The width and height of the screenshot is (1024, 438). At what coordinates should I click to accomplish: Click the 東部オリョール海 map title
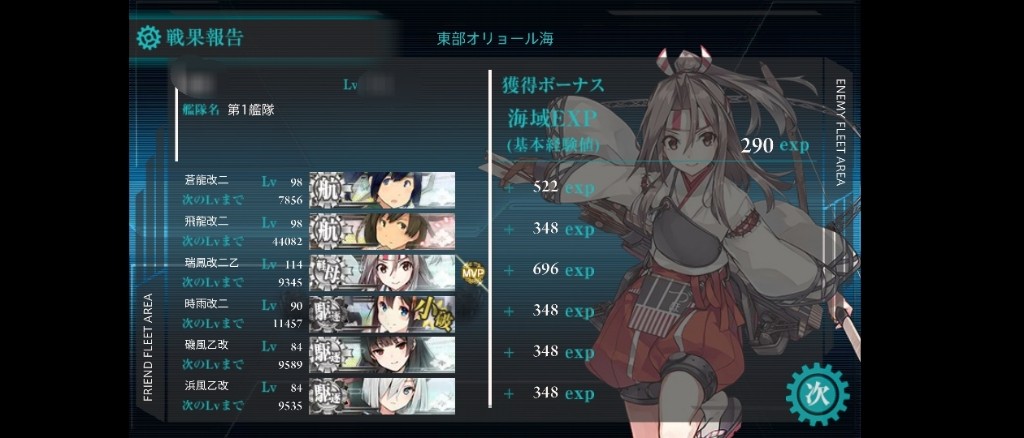(x=495, y=39)
